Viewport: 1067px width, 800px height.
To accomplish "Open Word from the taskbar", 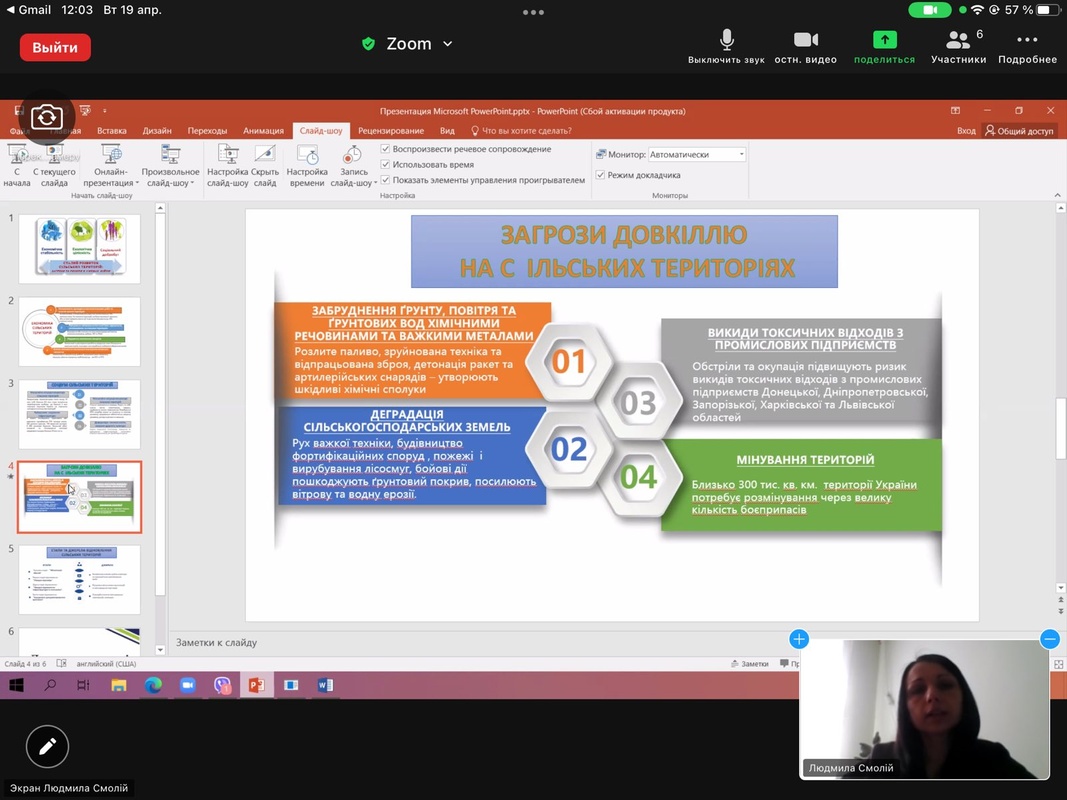I will 325,685.
